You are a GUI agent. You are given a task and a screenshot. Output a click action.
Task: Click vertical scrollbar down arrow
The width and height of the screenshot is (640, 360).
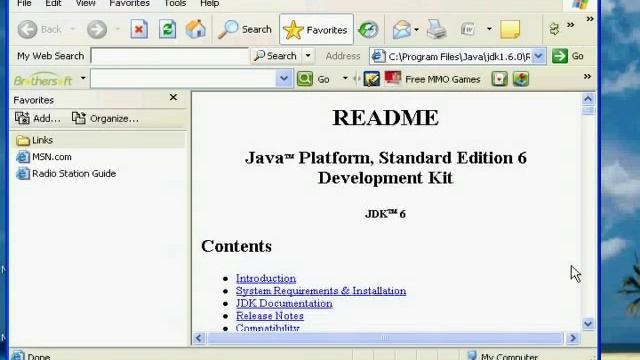[x=588, y=324]
